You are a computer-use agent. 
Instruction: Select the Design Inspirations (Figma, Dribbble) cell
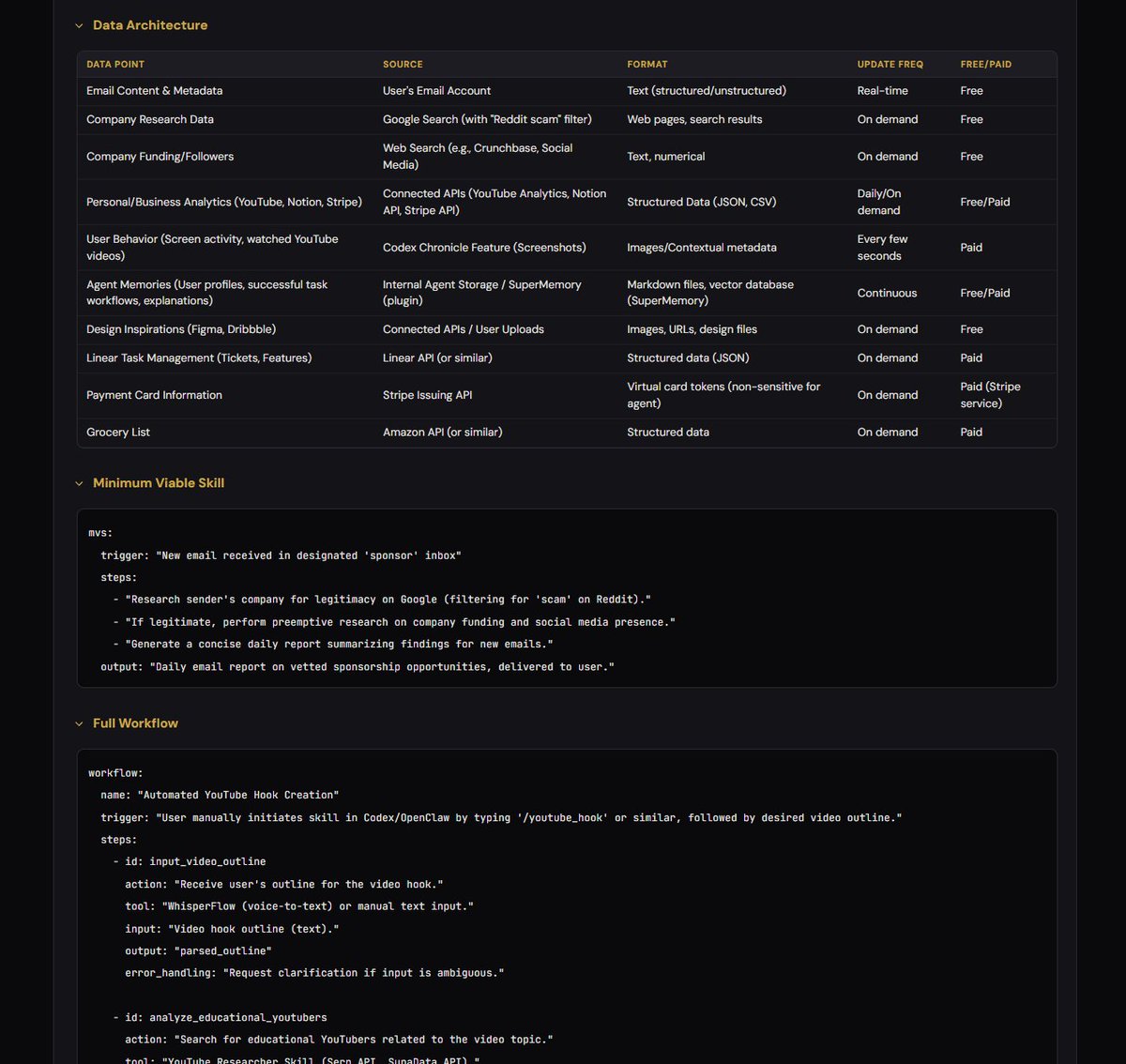point(181,329)
